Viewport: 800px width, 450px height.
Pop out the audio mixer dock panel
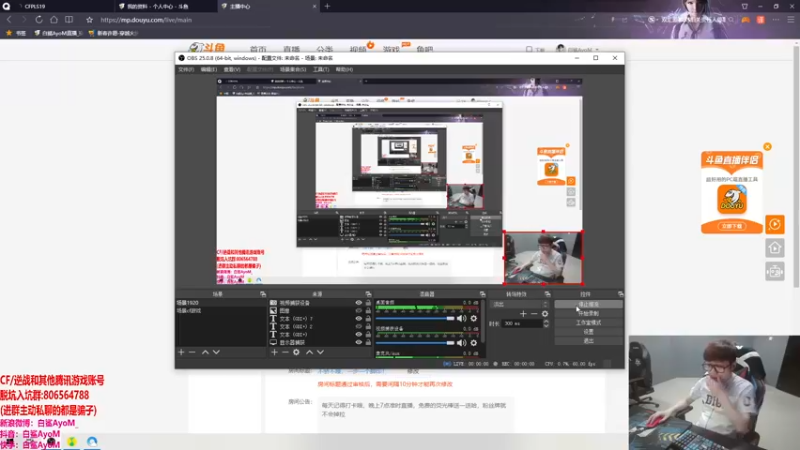click(482, 294)
